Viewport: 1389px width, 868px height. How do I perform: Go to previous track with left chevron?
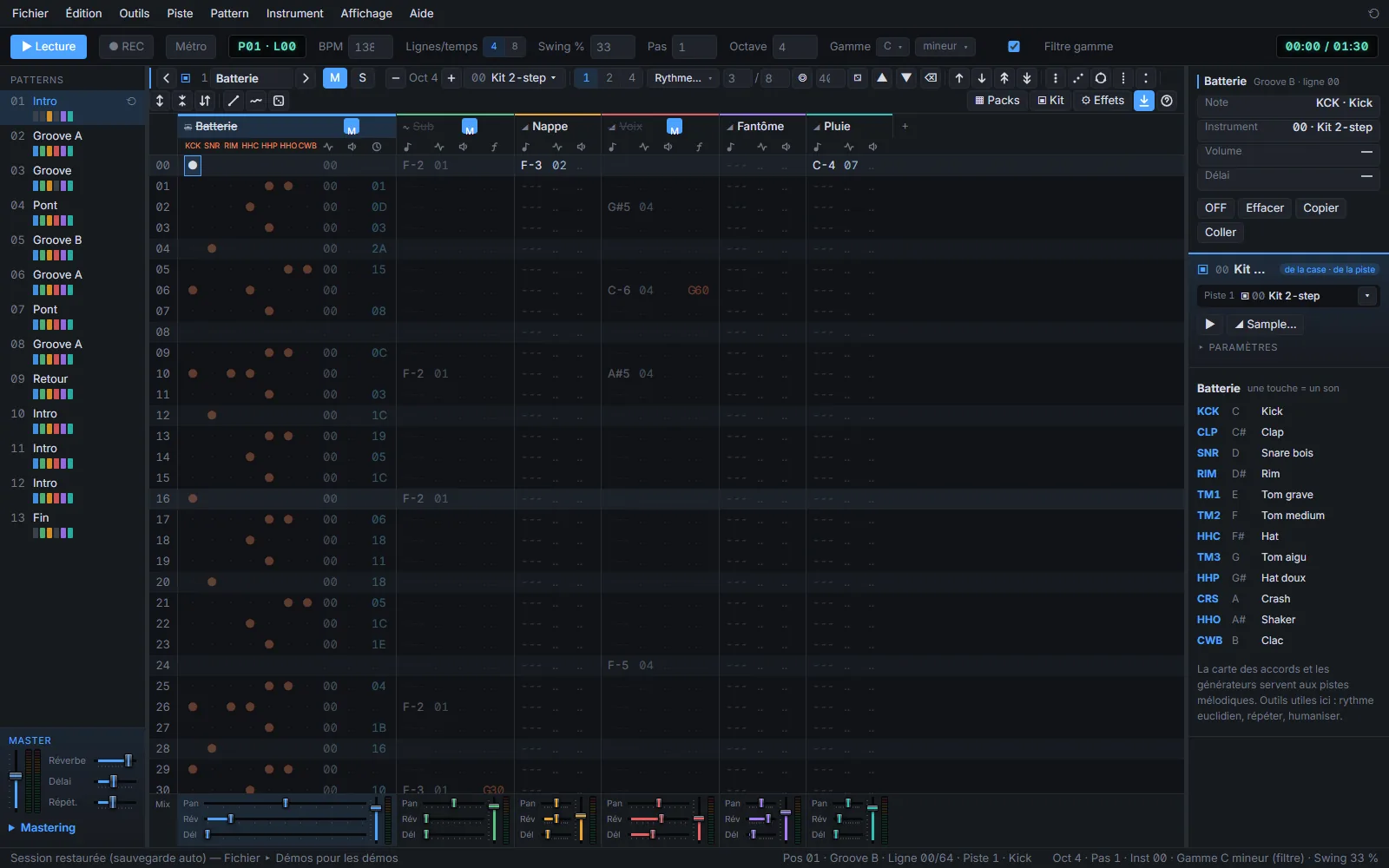pyautogui.click(x=167, y=78)
